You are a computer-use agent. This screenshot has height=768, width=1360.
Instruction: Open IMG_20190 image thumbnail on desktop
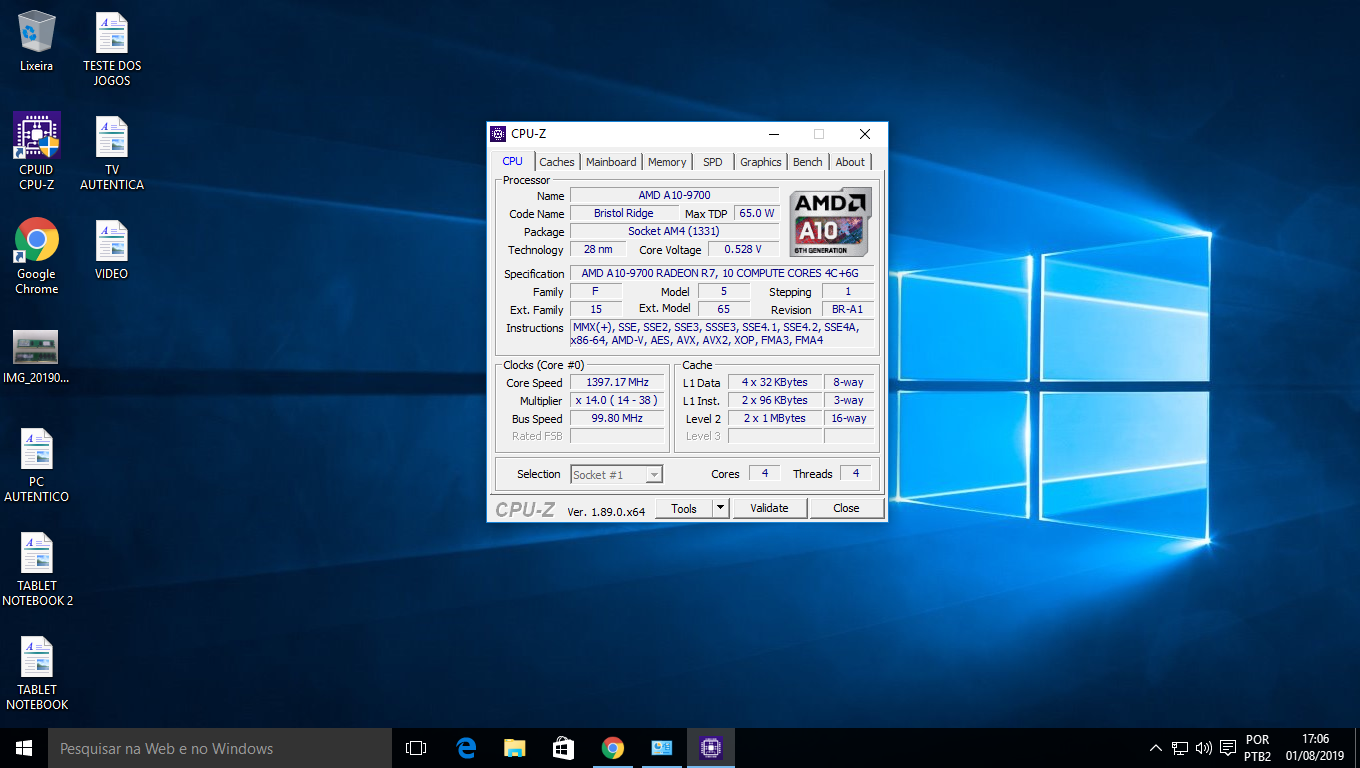(36, 358)
